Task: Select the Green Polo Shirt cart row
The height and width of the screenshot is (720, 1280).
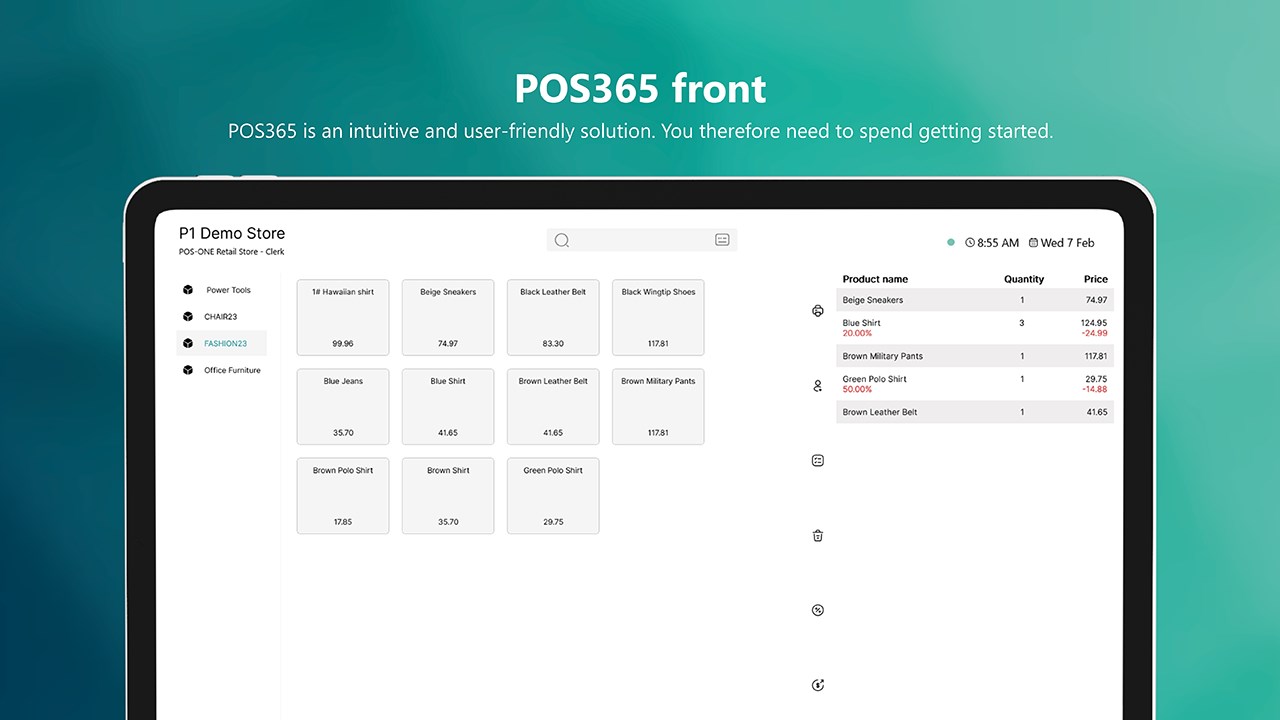Action: tap(975, 384)
